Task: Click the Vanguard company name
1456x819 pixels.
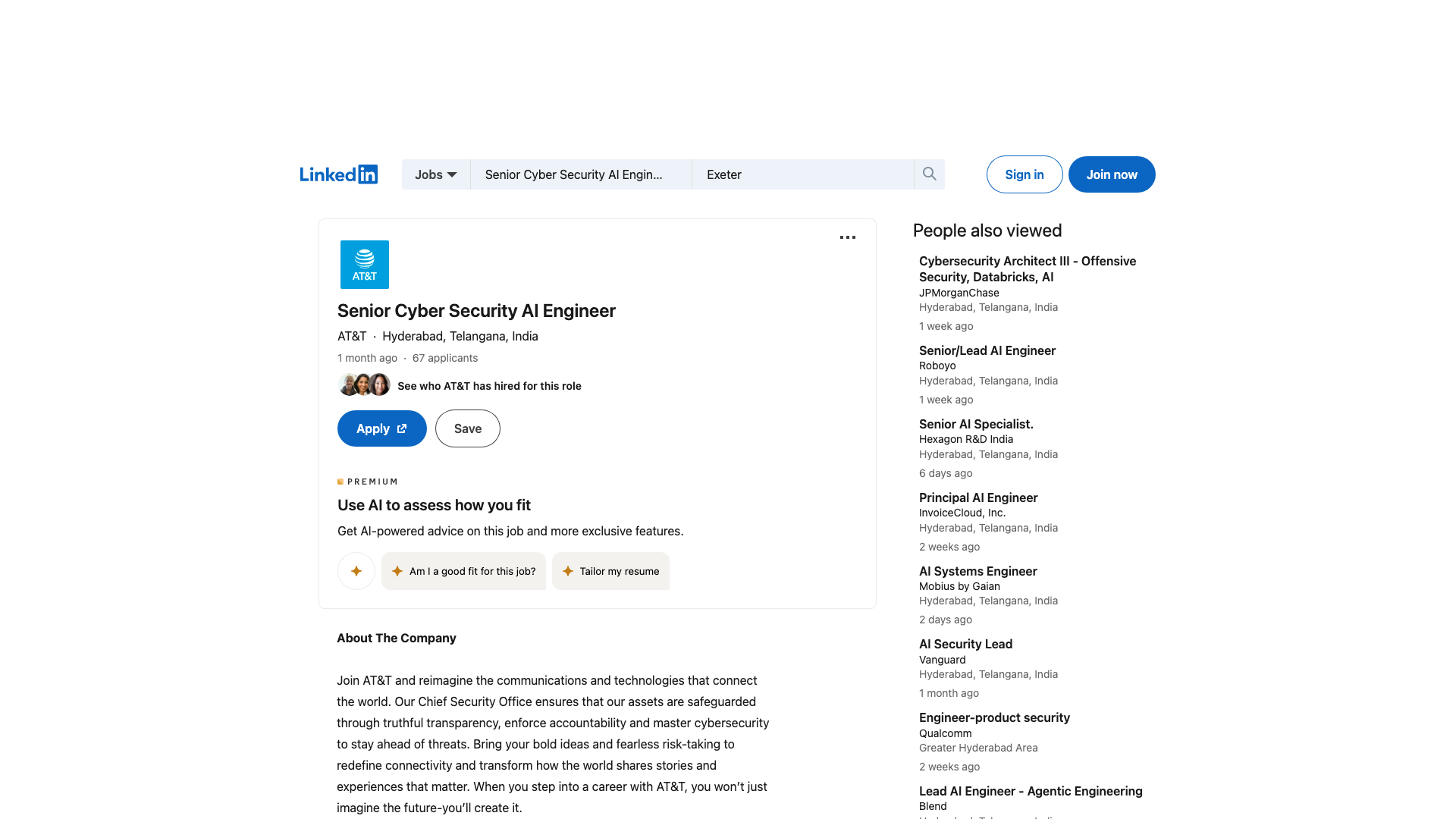Action: coord(943,660)
